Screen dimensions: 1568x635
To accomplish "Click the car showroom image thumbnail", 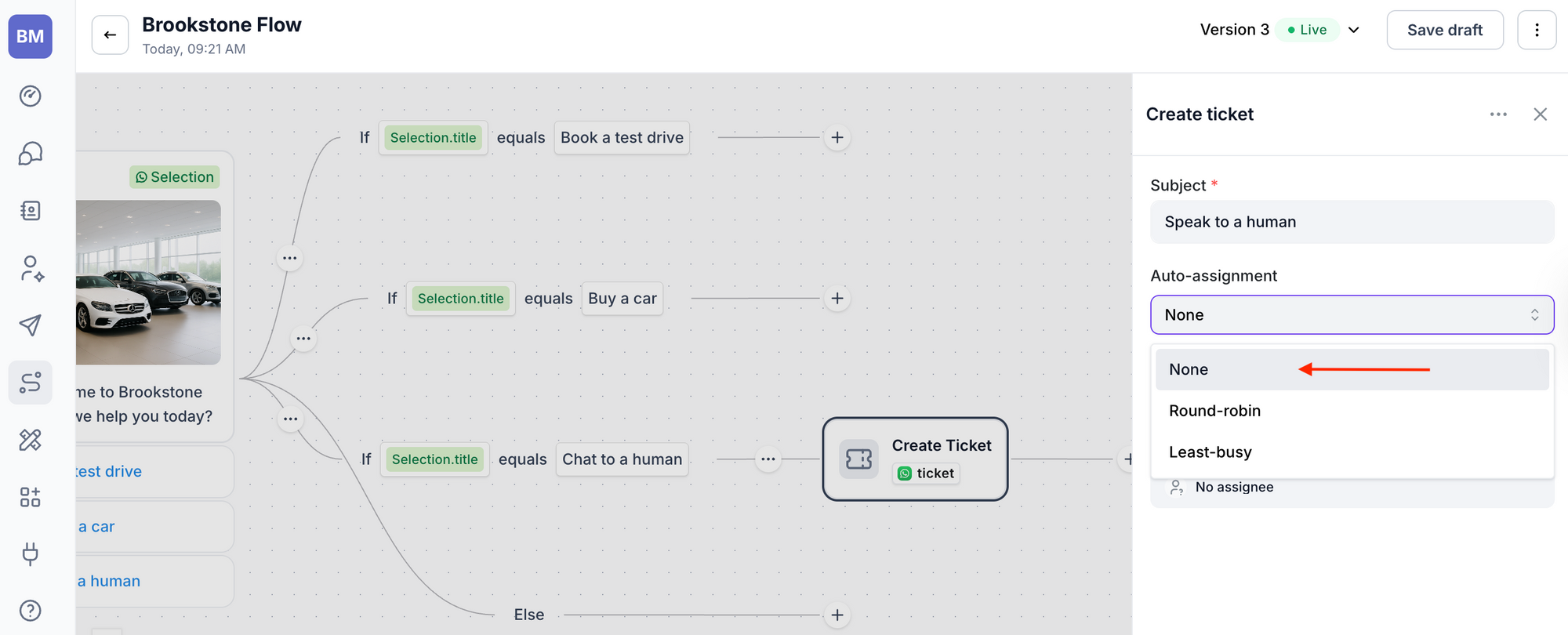I will [148, 282].
